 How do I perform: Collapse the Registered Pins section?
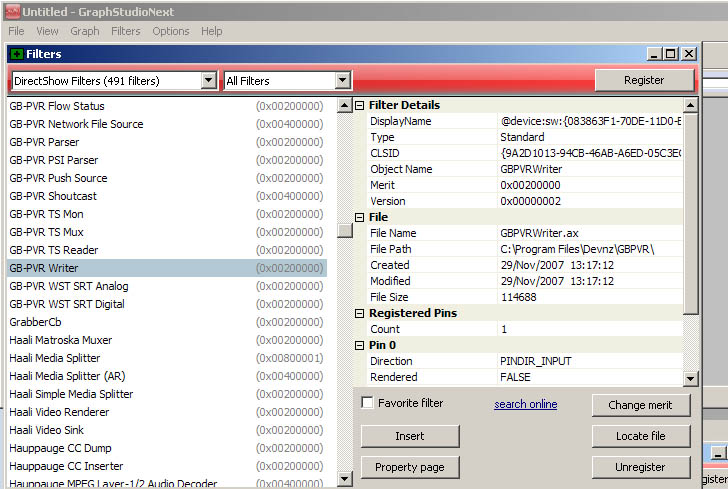(360, 314)
